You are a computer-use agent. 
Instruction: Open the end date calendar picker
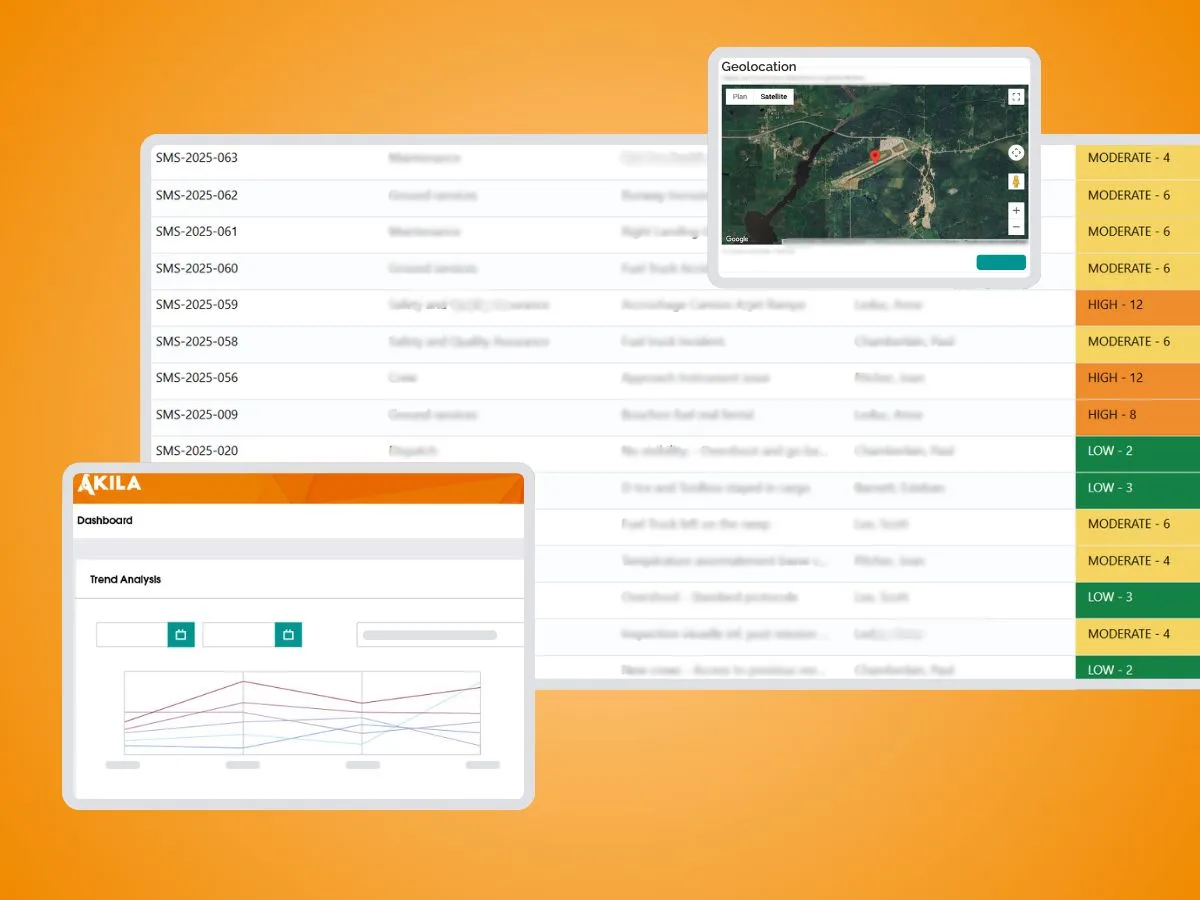pos(288,634)
